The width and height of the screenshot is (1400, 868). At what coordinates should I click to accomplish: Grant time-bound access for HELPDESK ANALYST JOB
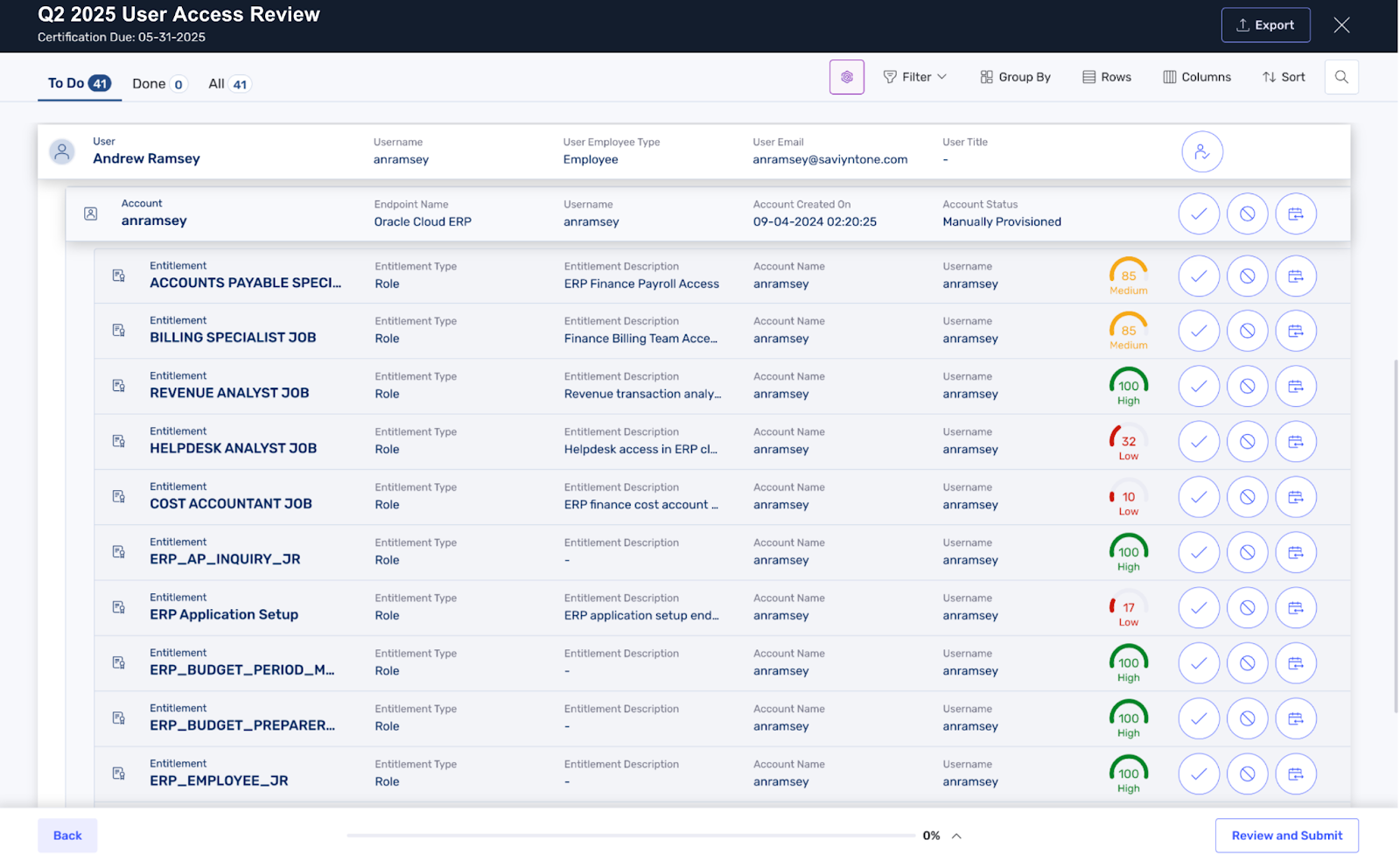(x=1296, y=442)
